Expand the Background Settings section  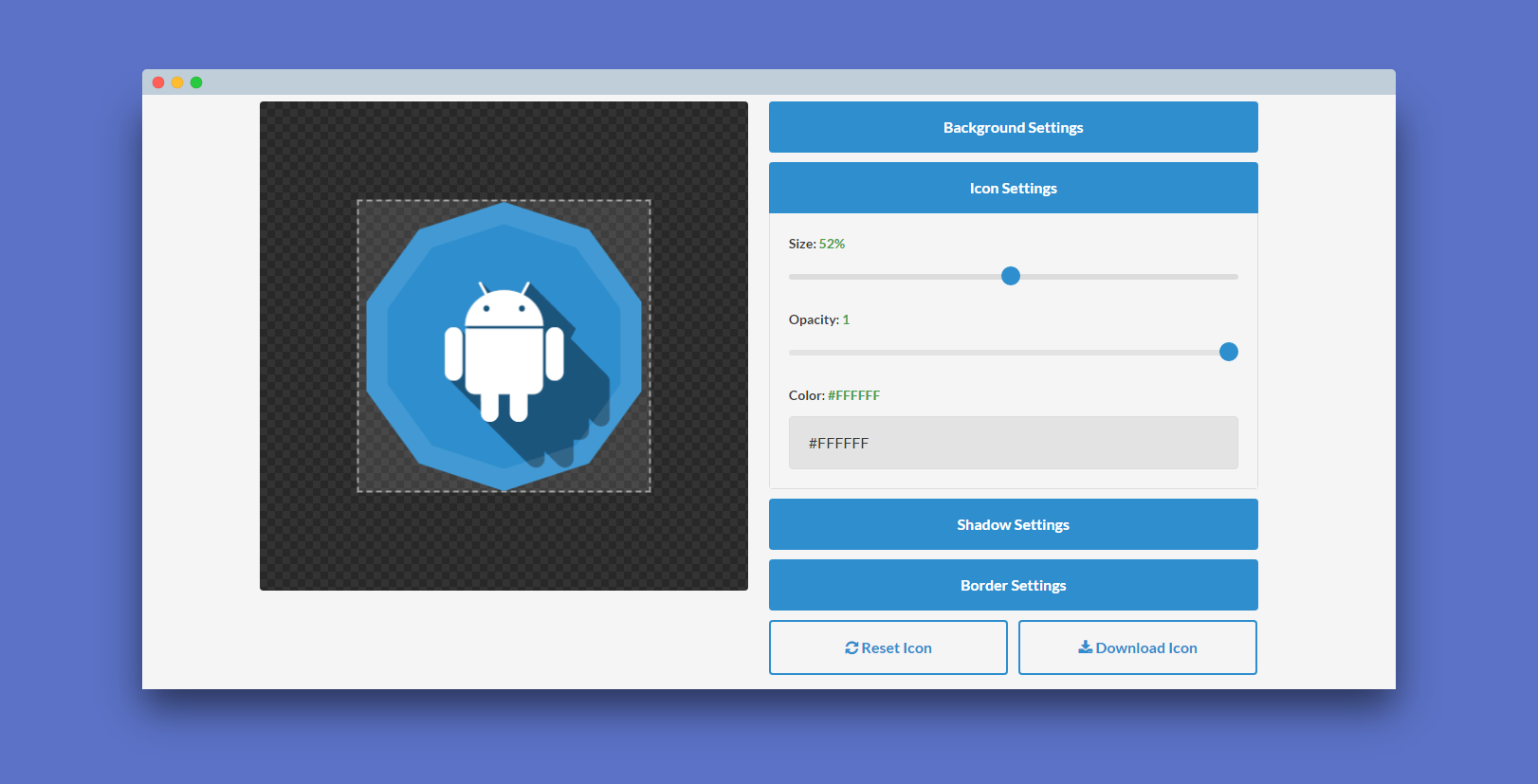pyautogui.click(x=1013, y=127)
